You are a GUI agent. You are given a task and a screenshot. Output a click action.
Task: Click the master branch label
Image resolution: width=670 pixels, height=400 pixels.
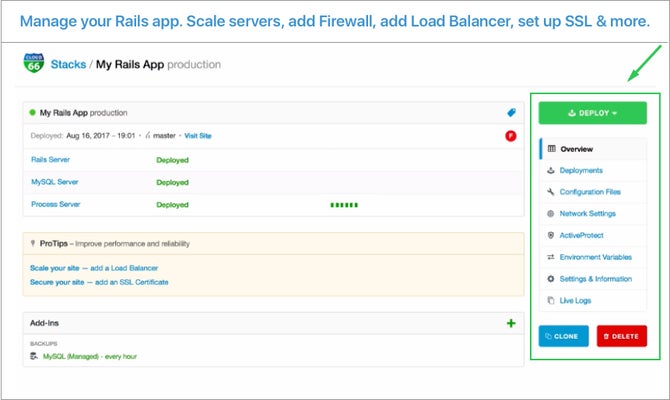pos(164,135)
